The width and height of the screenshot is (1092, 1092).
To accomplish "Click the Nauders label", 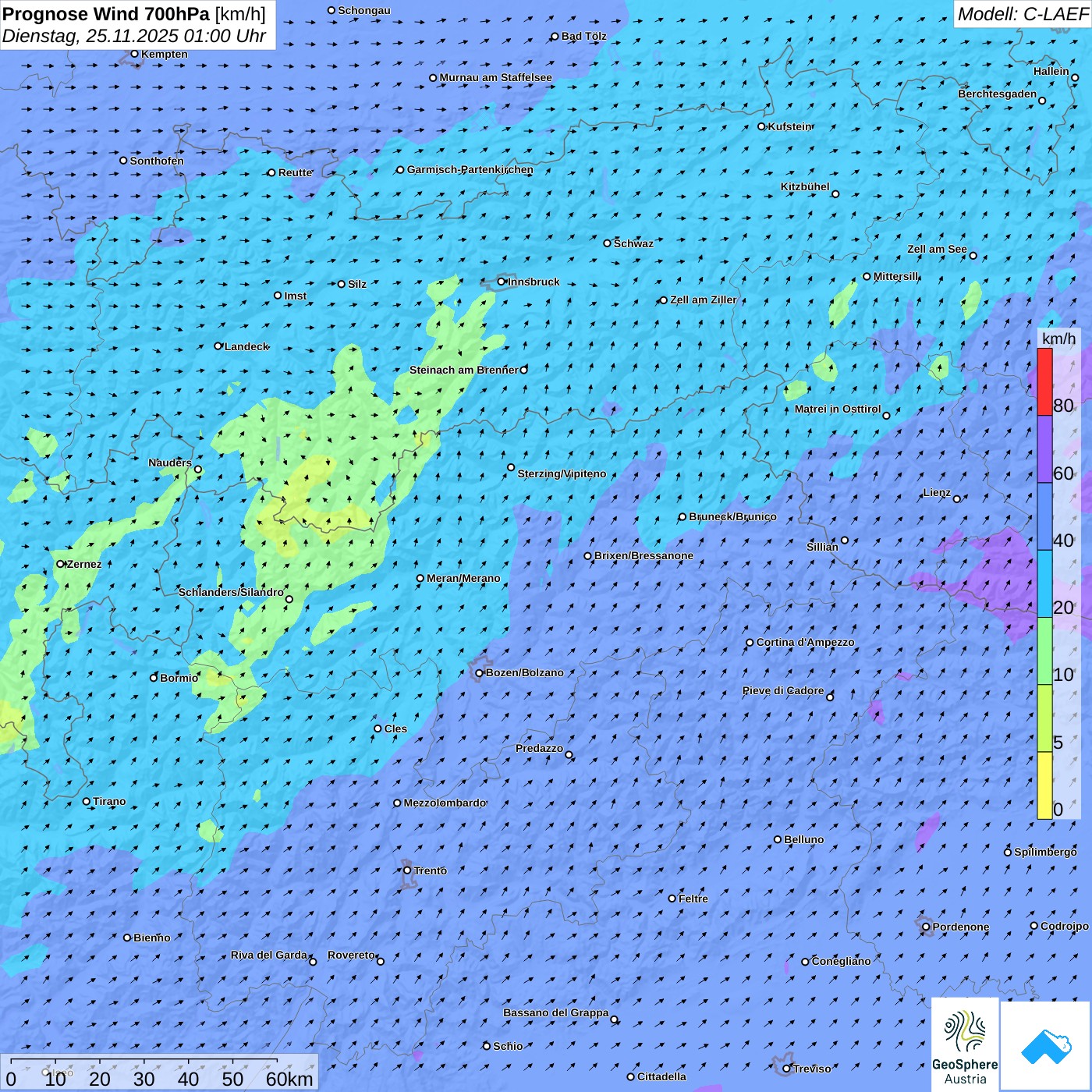I will click(x=170, y=463).
